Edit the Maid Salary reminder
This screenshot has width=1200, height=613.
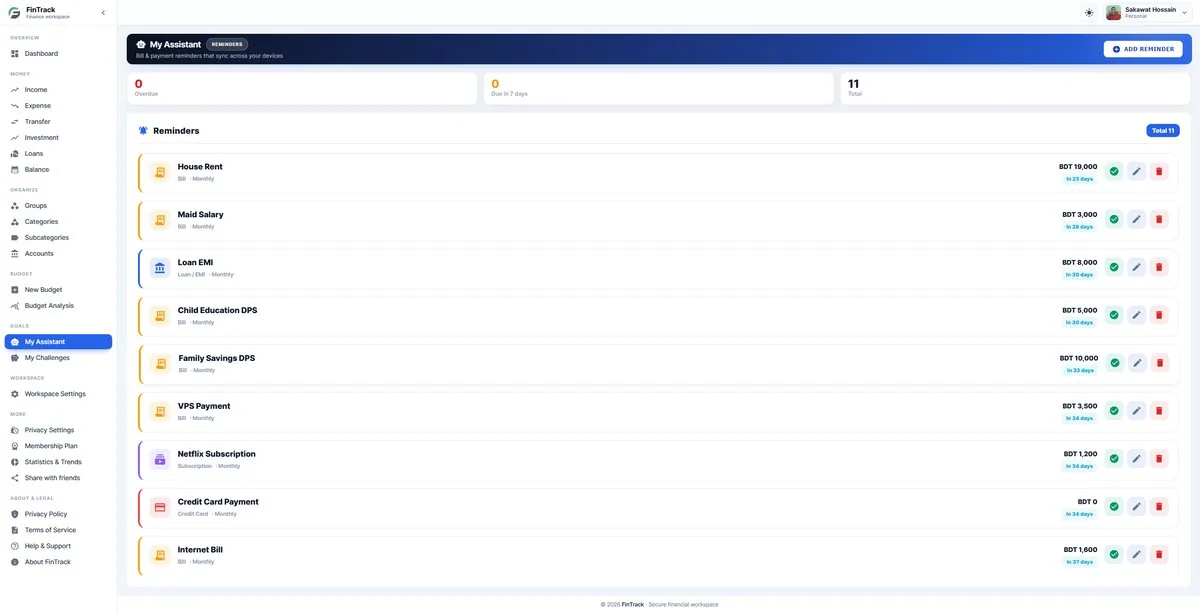1137,219
